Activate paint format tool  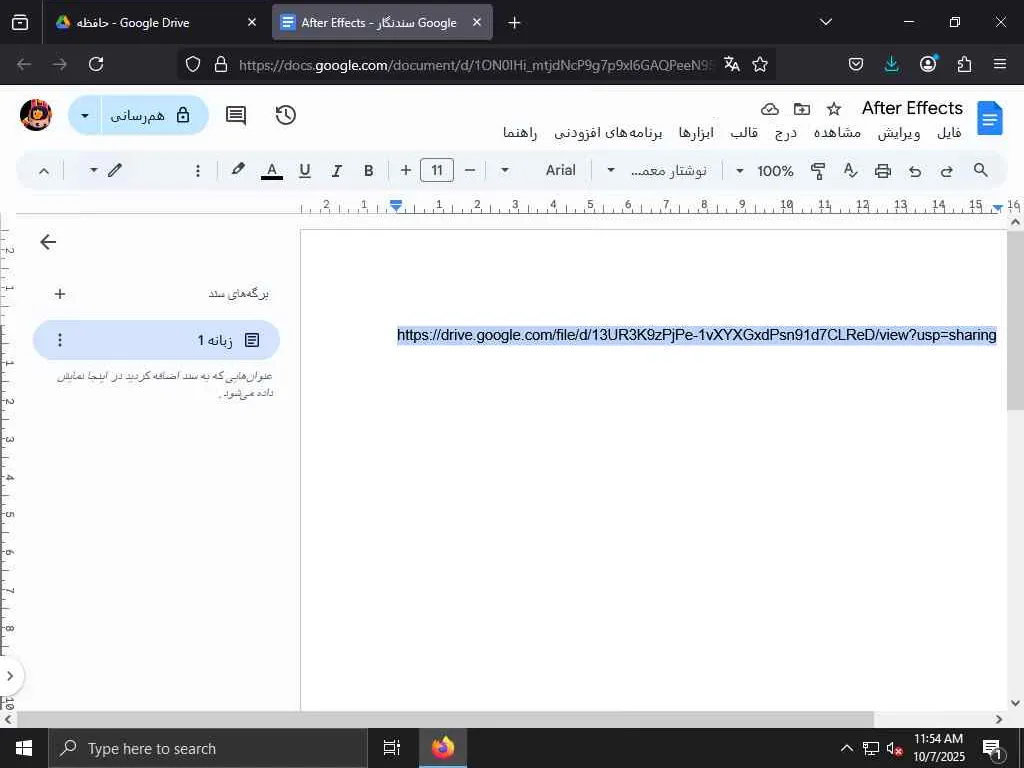coord(818,171)
